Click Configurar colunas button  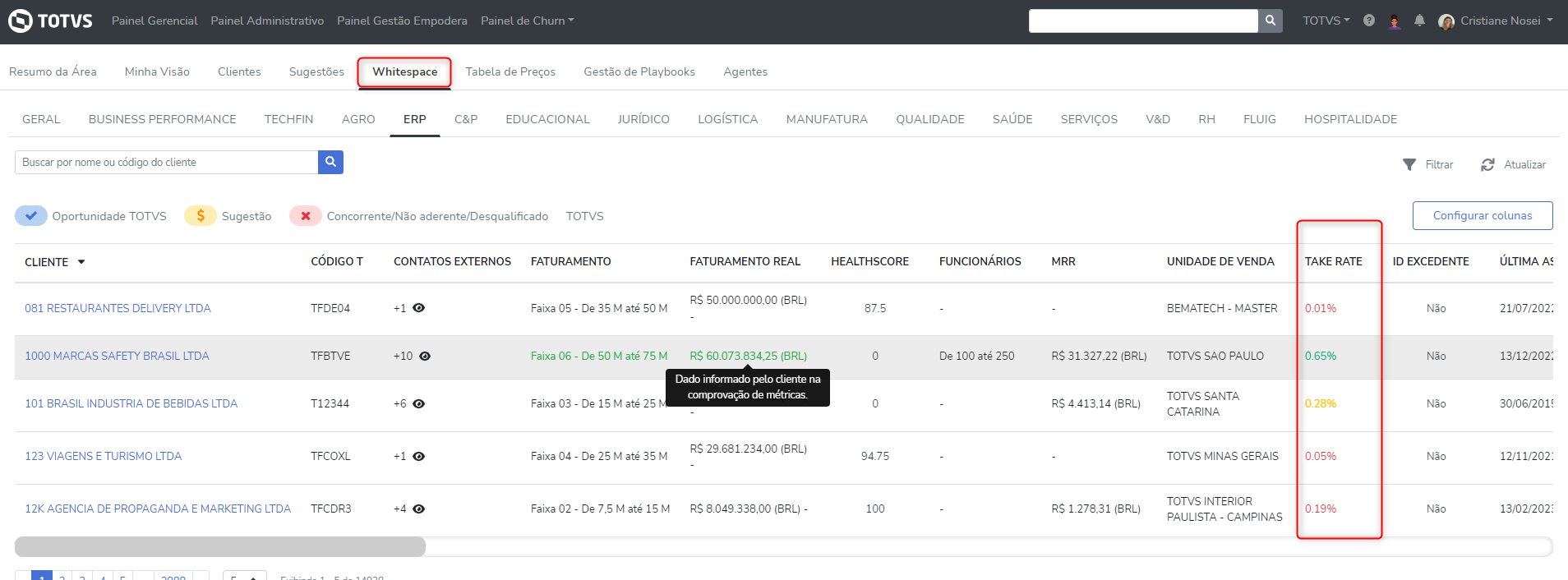point(1483,215)
